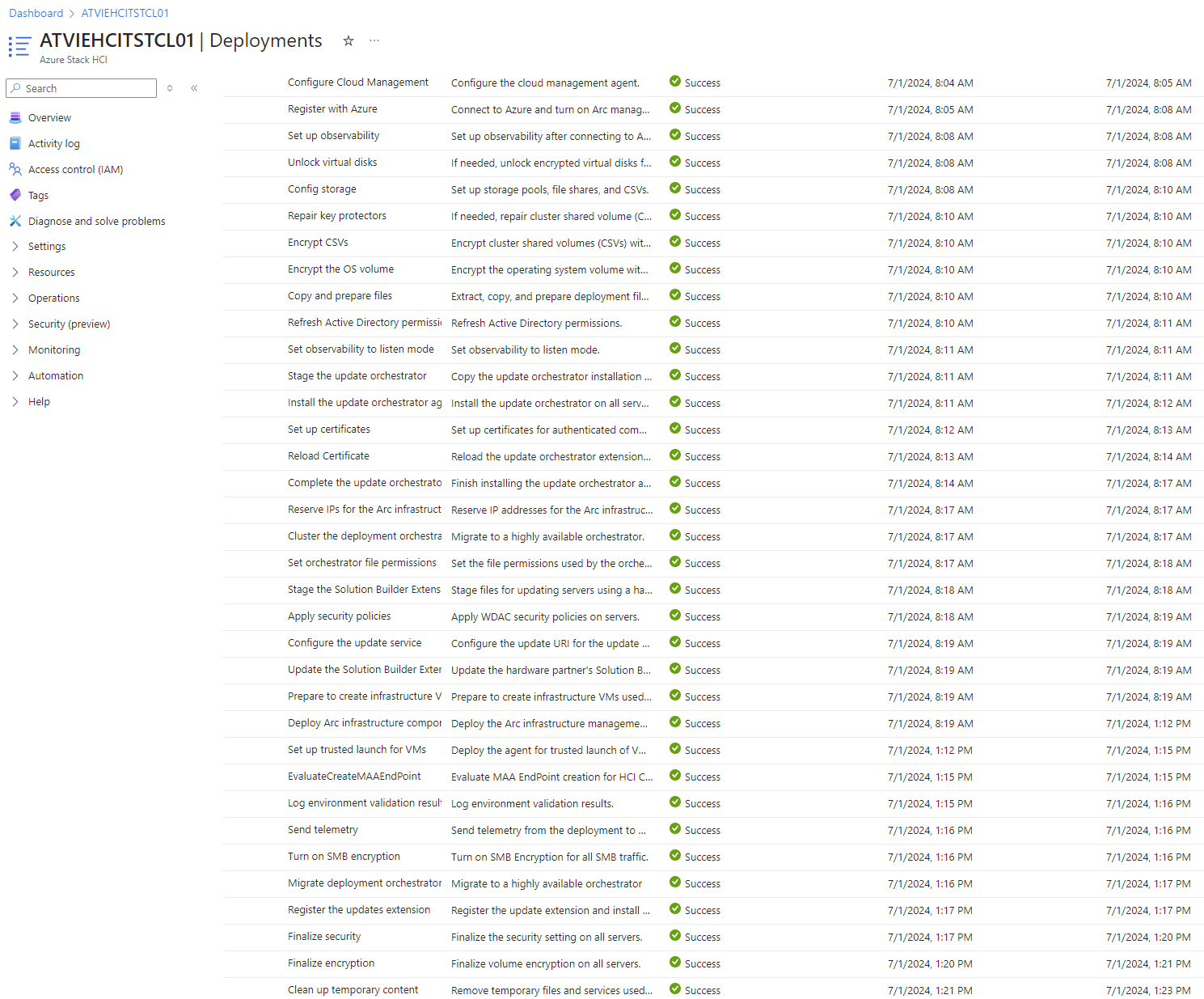Select Register the updates extension step

click(x=359, y=910)
